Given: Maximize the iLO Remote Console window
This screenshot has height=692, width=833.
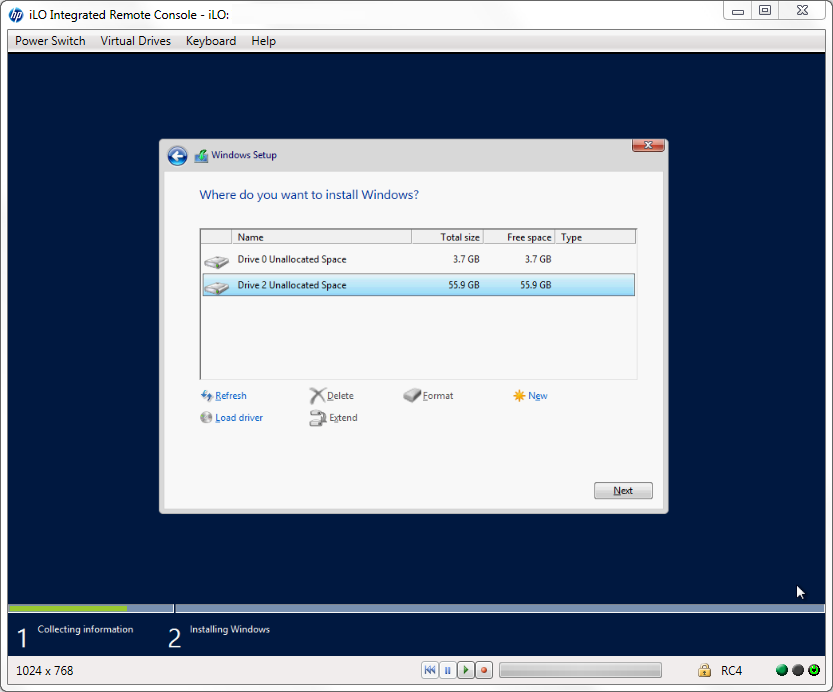Looking at the screenshot, I should (x=765, y=11).
